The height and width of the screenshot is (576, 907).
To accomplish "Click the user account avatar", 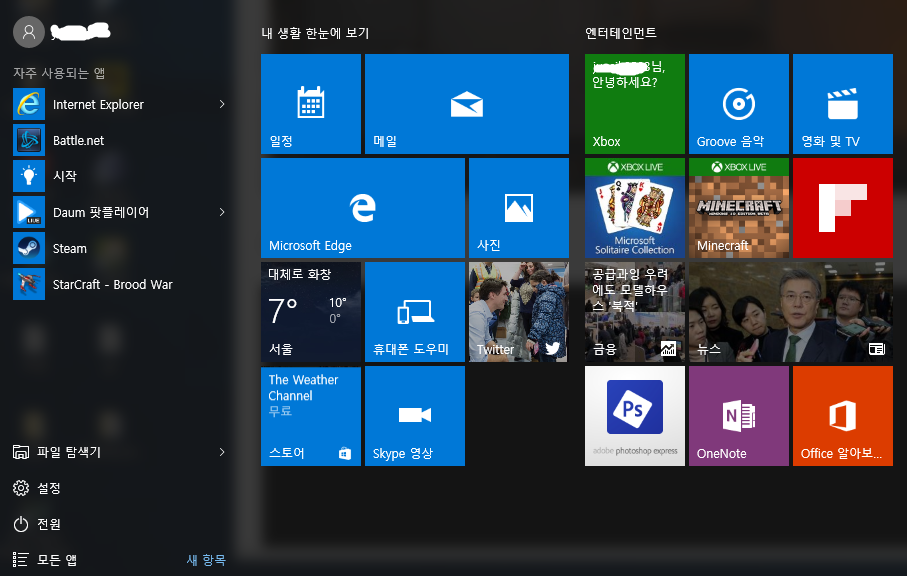I will click(x=28, y=32).
